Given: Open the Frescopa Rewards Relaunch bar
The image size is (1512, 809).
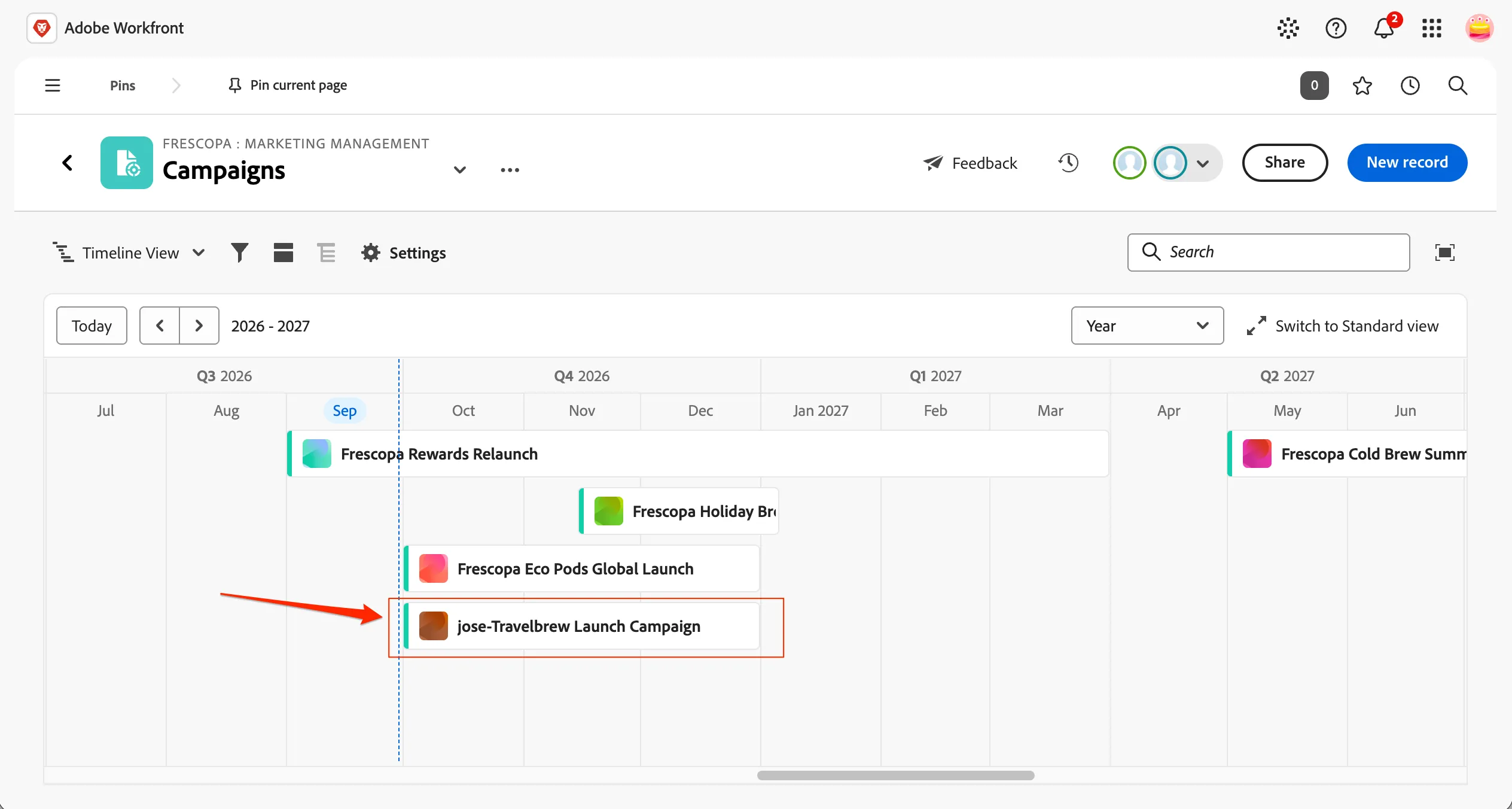Looking at the screenshot, I should pos(698,454).
